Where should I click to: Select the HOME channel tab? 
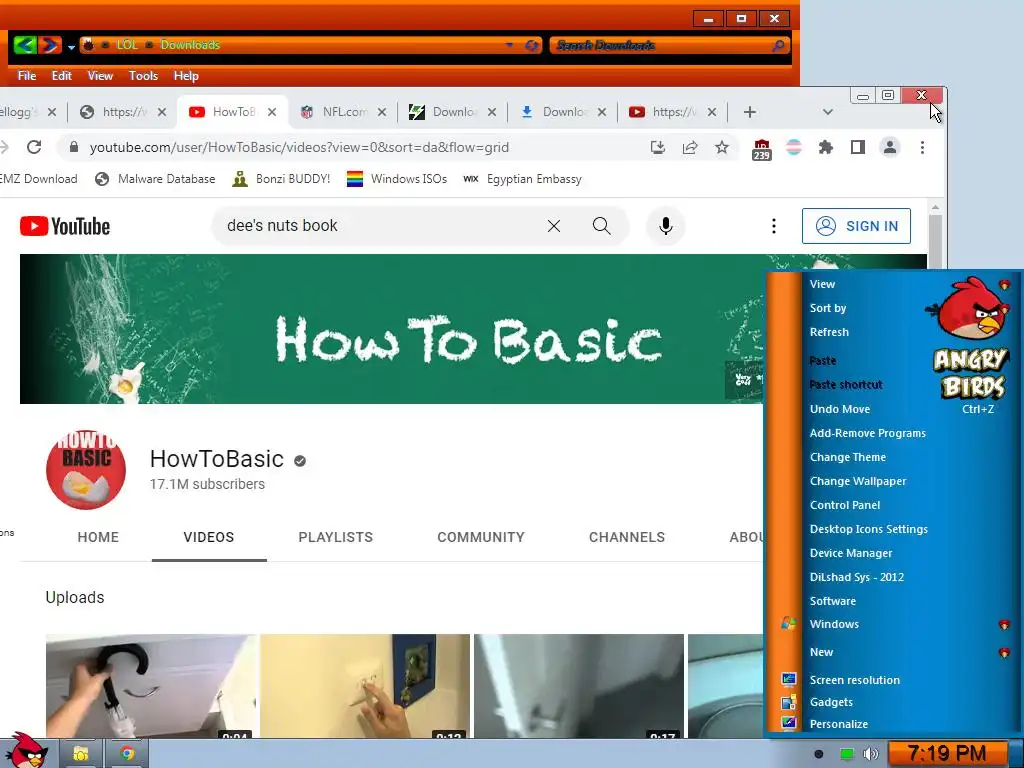[98, 537]
